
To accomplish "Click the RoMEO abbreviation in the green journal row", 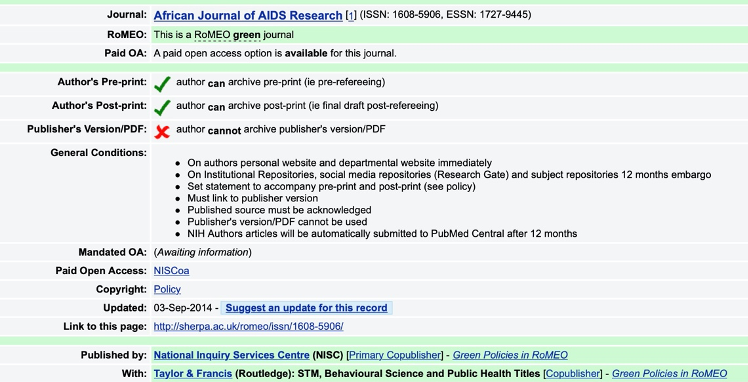I will tap(212, 35).
